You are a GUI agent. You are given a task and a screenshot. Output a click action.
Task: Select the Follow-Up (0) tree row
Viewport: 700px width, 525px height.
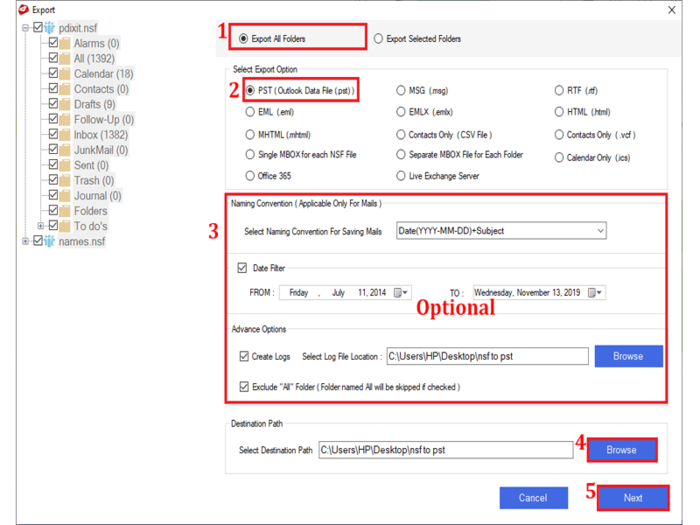(x=104, y=120)
